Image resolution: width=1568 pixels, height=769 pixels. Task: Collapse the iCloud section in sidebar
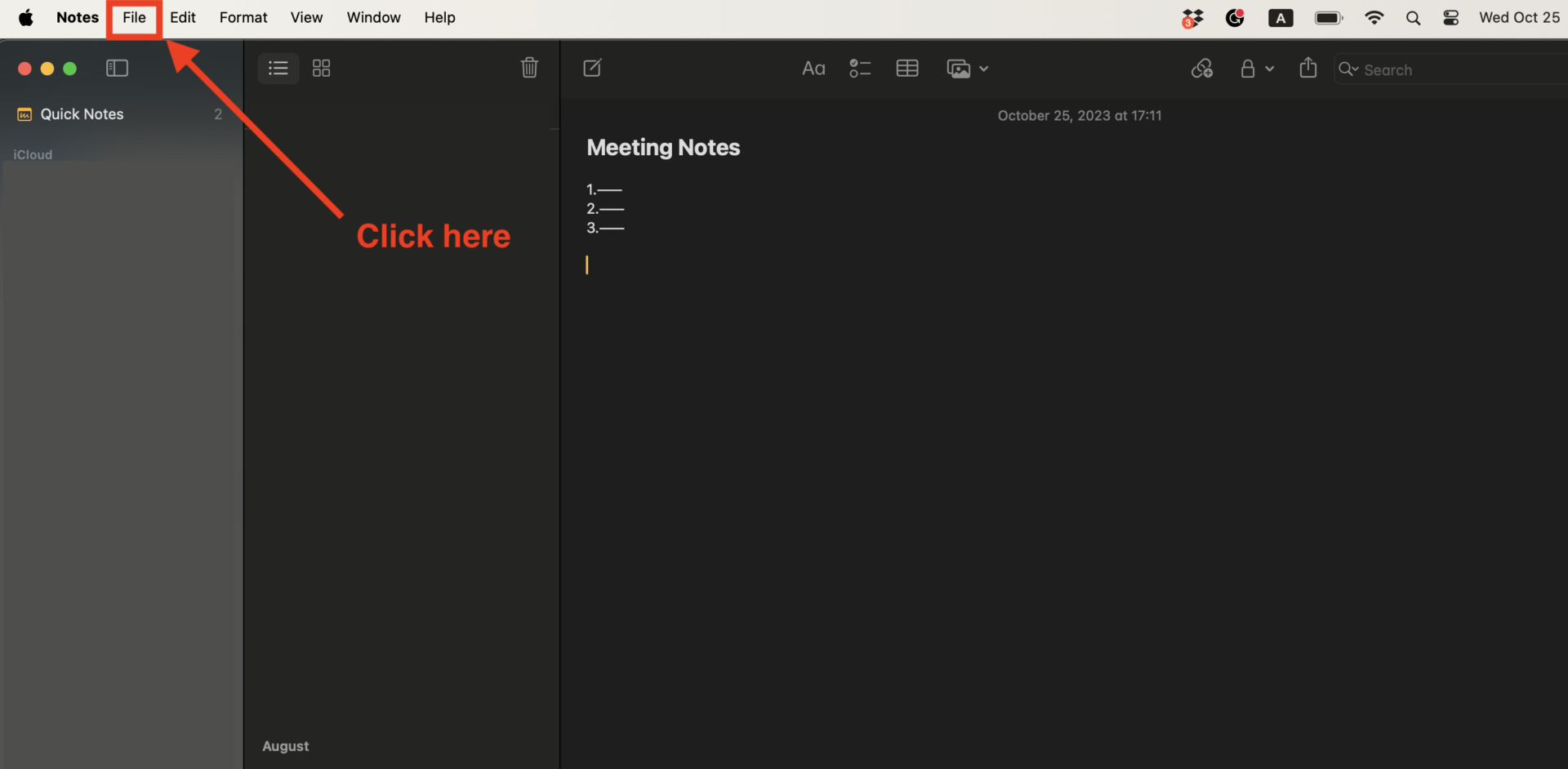(33, 154)
